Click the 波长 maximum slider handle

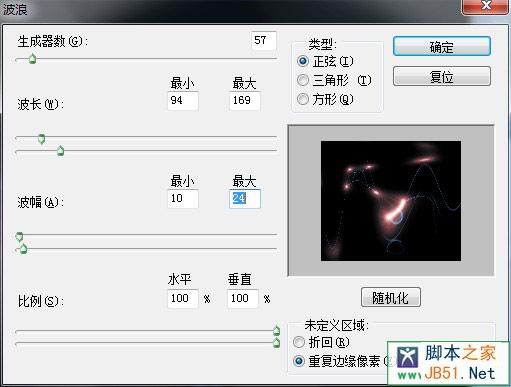tap(60, 150)
